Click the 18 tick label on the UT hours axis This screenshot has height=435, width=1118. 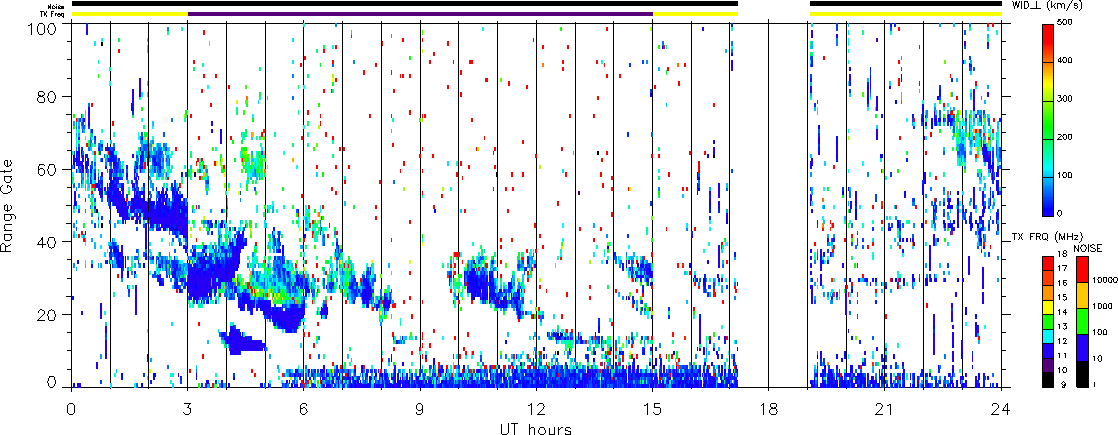(769, 409)
